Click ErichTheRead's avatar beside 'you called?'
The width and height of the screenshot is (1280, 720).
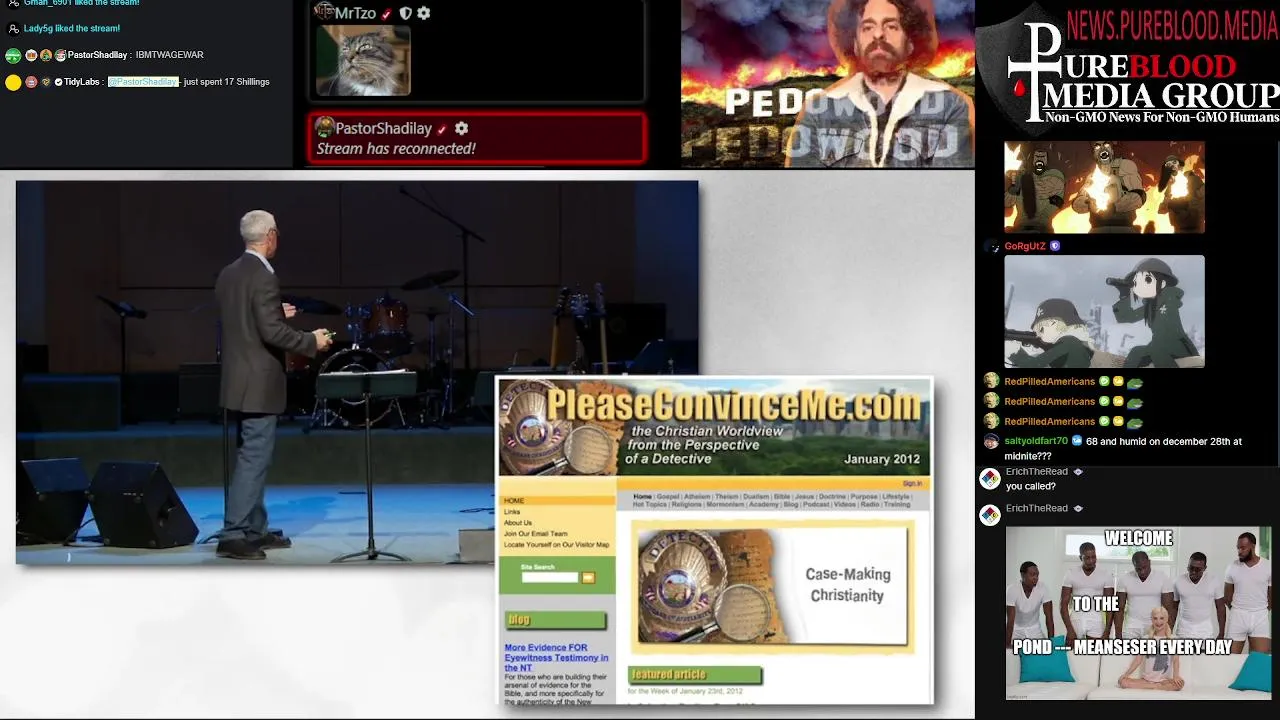[x=990, y=479]
